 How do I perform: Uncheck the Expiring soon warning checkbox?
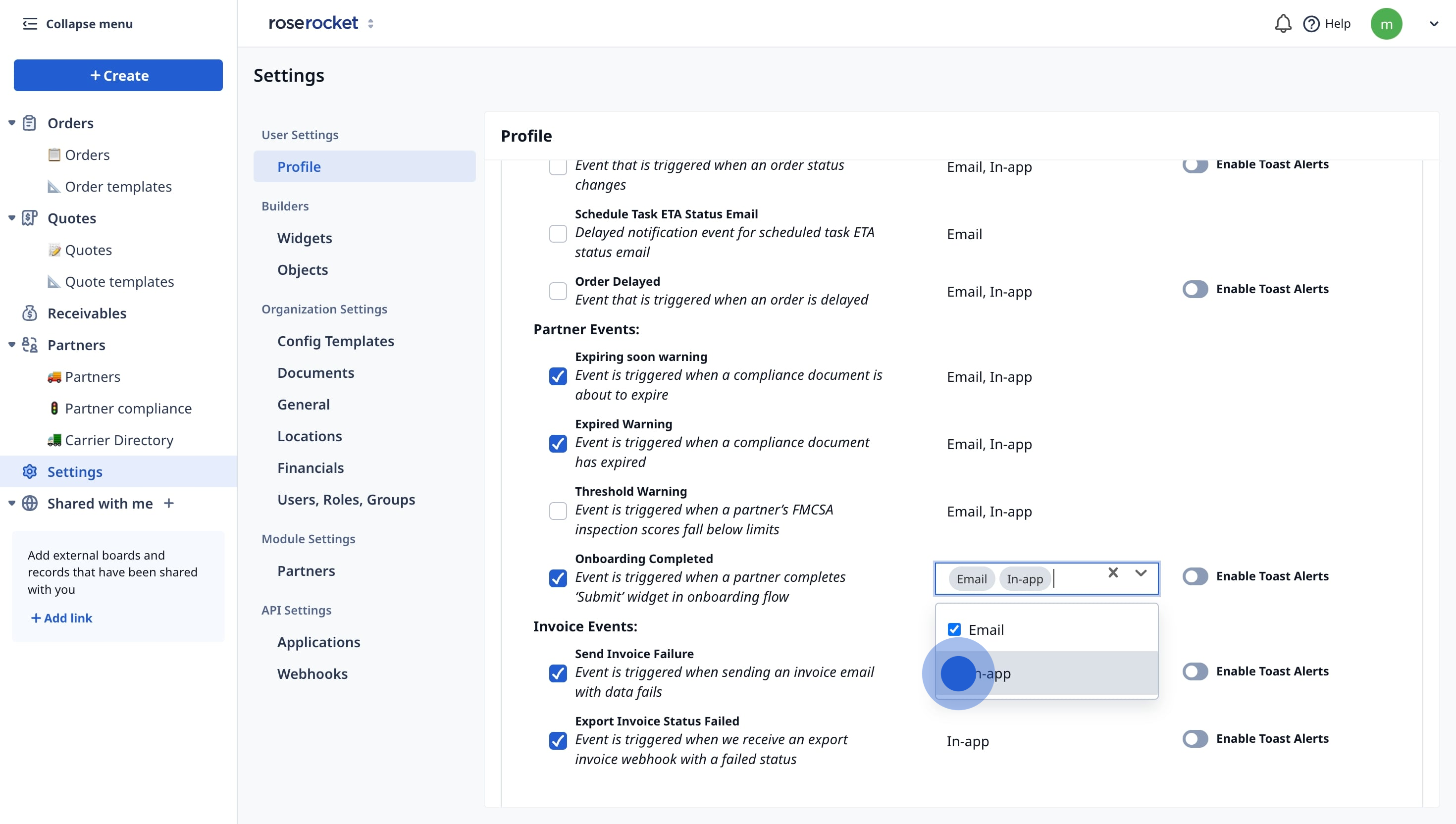click(x=557, y=376)
